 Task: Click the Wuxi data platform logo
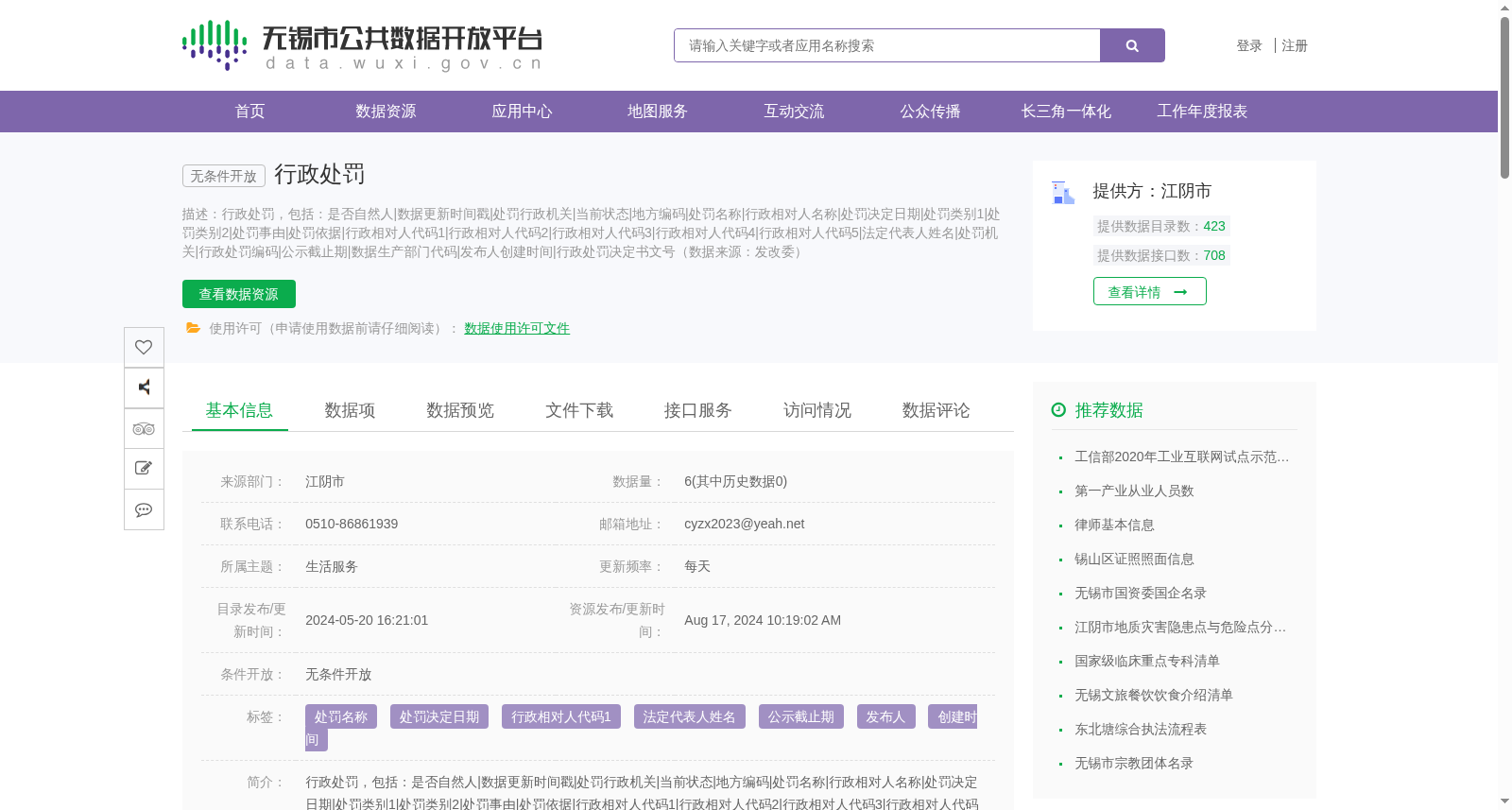(x=362, y=45)
